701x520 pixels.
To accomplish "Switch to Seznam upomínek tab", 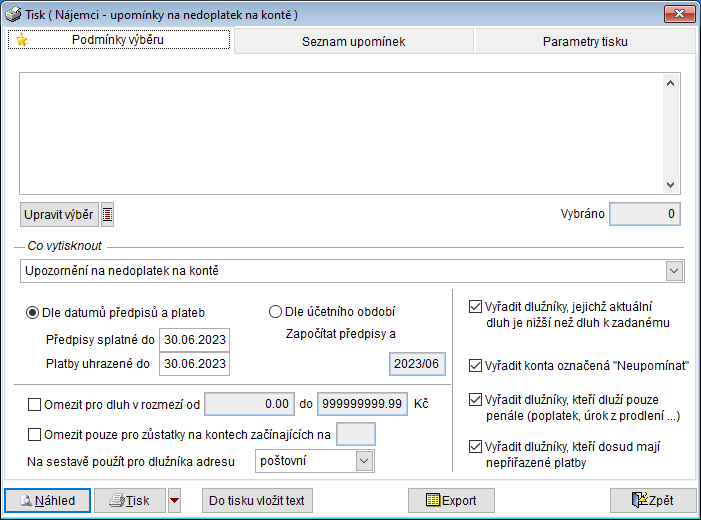I will 353,42.
